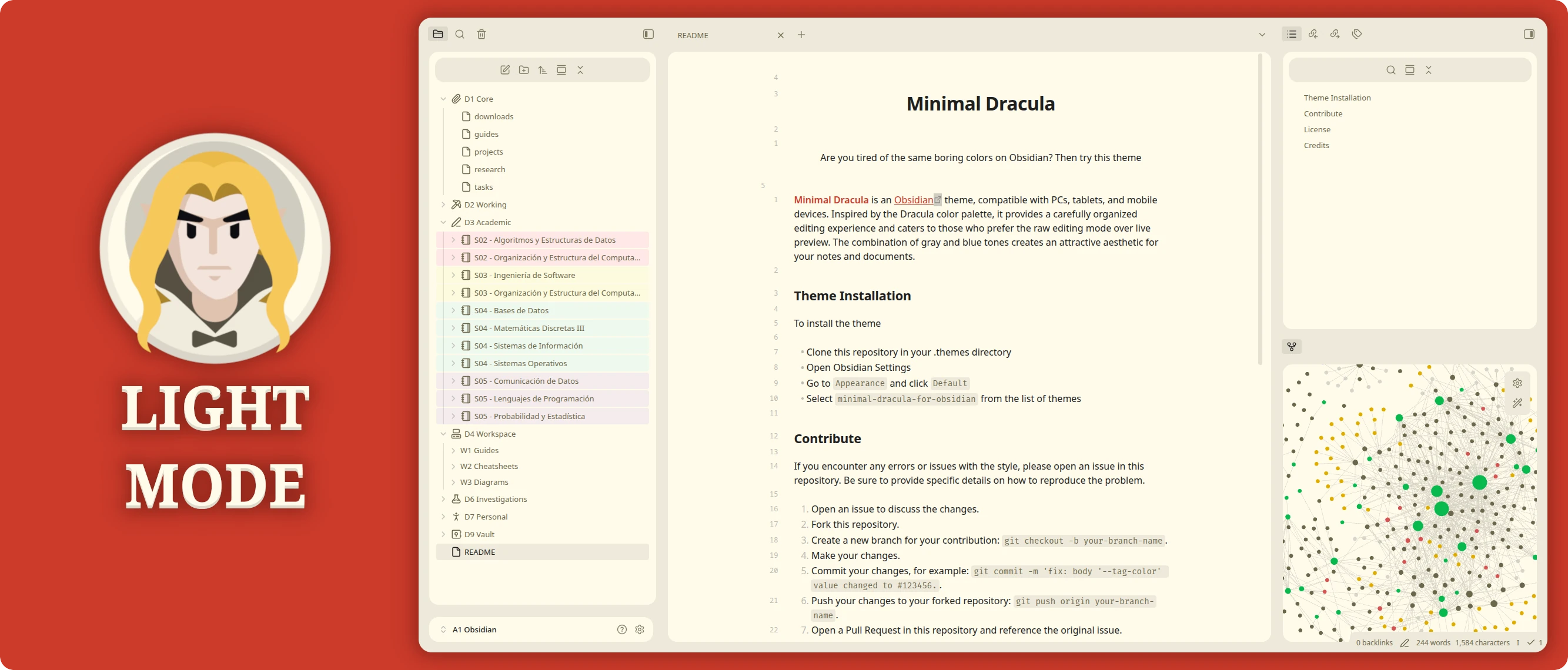Screen dimensions: 1568x670
Task: Collapse all headings in Outline pane
Action: click(1429, 70)
